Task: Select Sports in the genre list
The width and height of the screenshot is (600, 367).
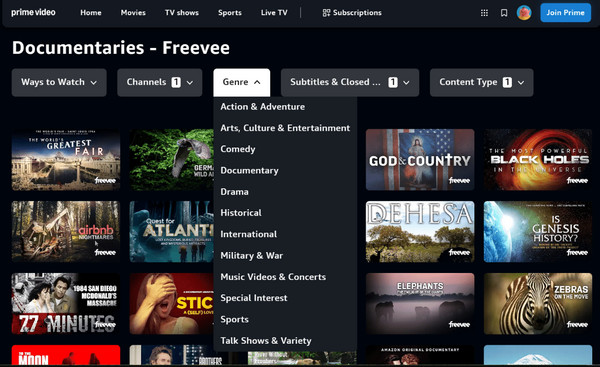Action: (234, 320)
